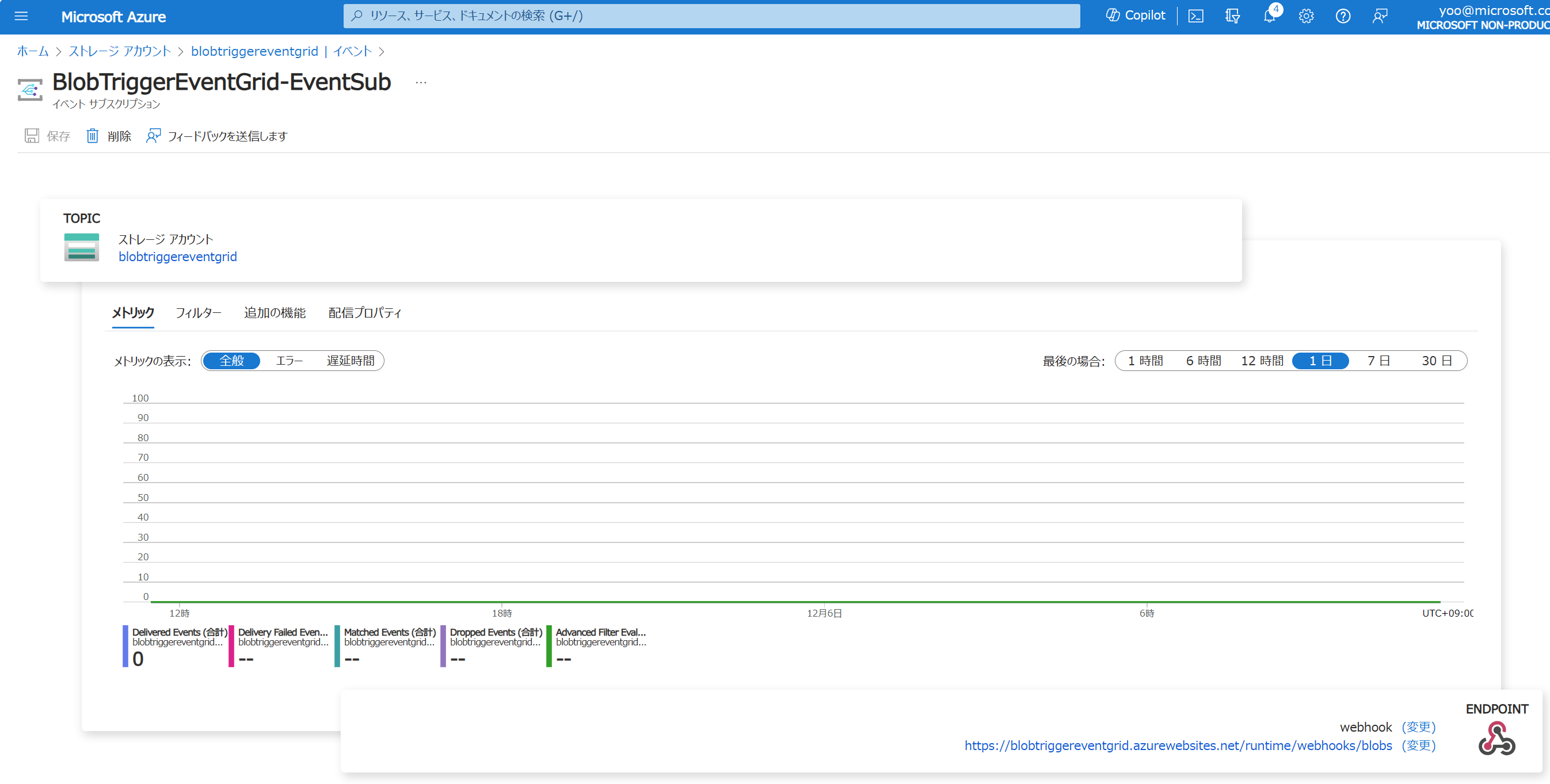This screenshot has width=1550, height=784.
Task: Select the 30日 time range
Action: (1438, 361)
